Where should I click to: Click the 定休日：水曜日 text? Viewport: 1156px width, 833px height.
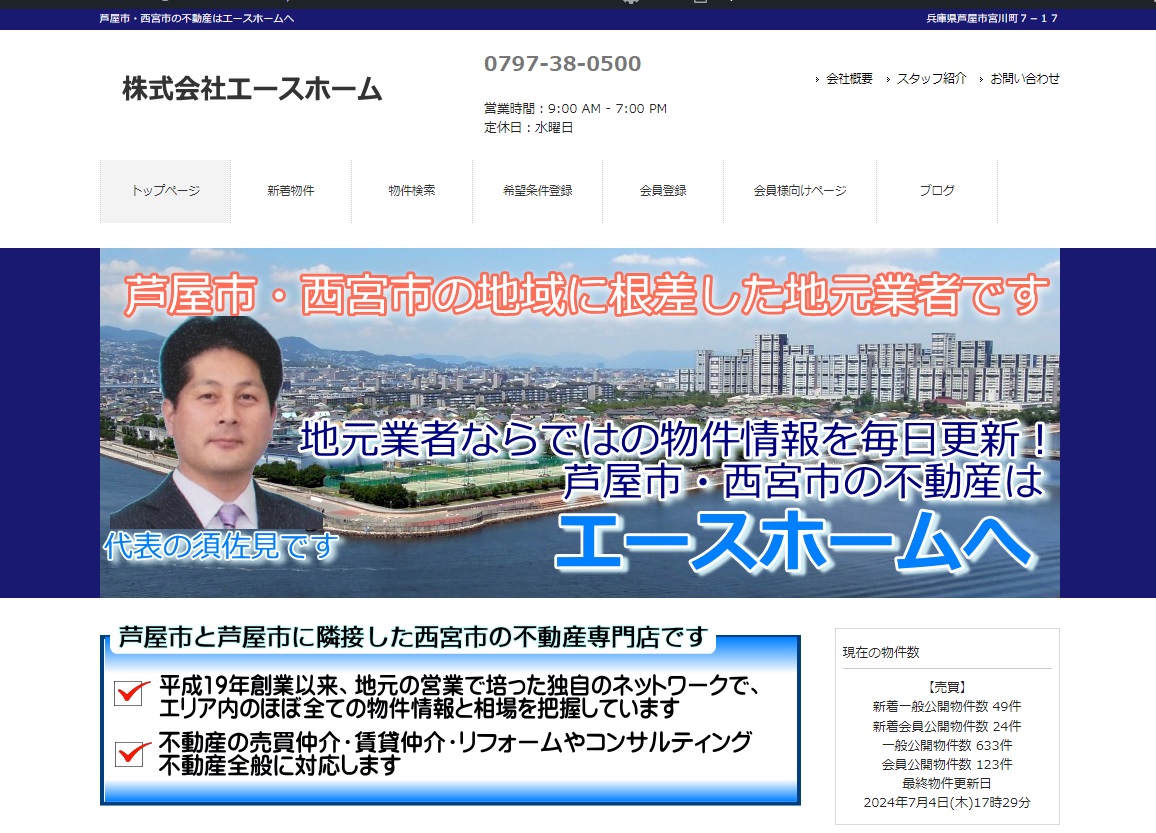click(528, 128)
